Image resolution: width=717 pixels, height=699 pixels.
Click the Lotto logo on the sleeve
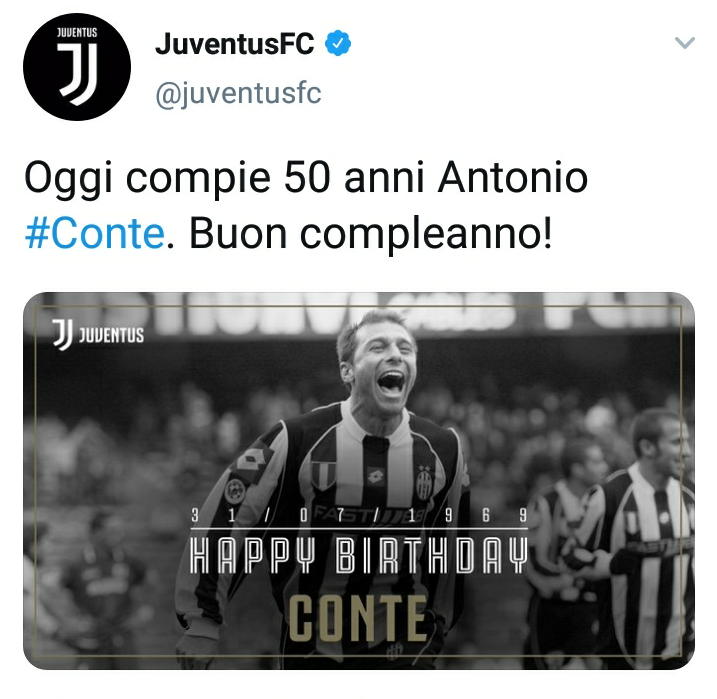(251, 459)
